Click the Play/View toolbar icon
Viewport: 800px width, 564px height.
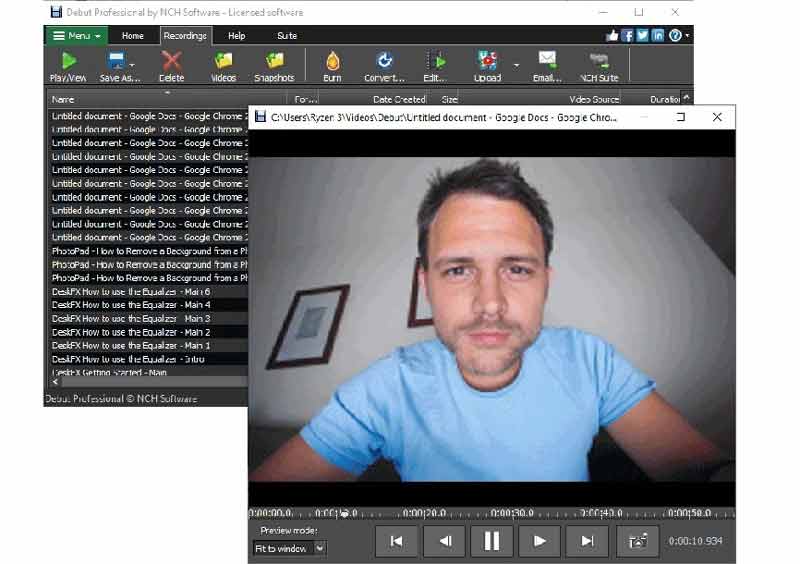coord(68,66)
